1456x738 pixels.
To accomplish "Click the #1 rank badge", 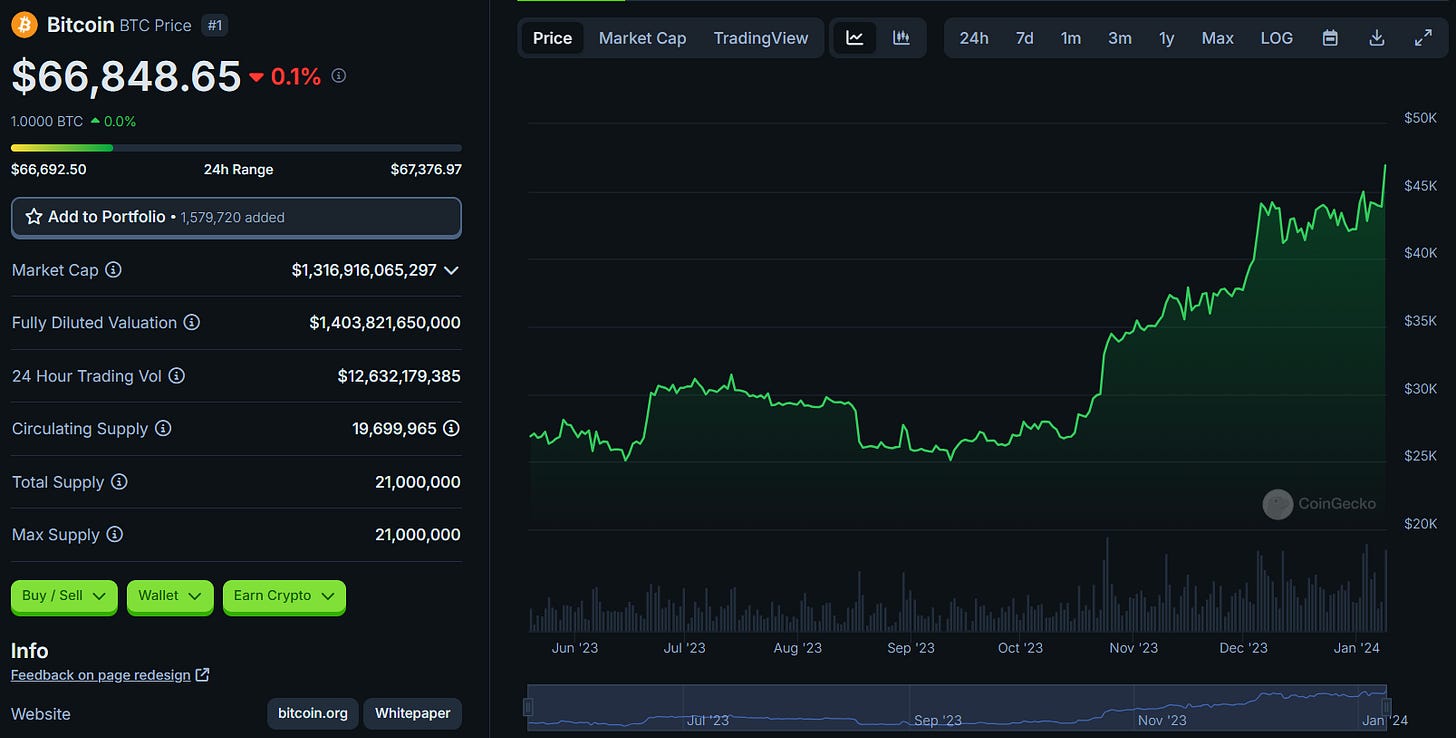I will 214,25.
